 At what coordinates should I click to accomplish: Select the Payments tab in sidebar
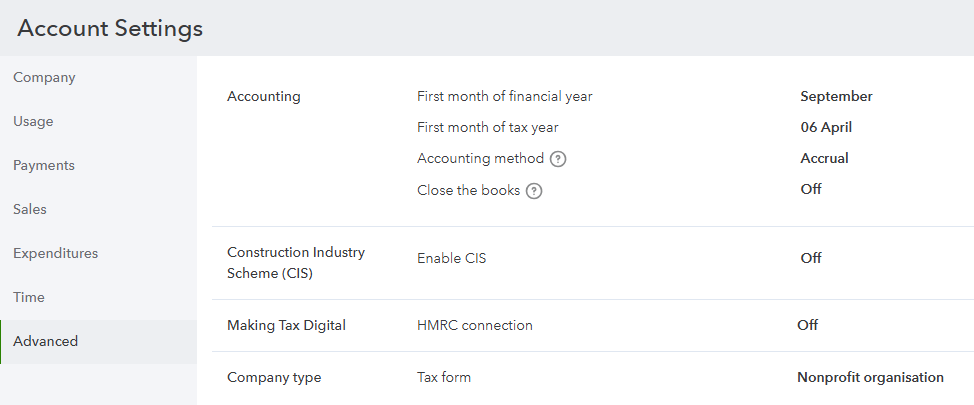pos(44,165)
